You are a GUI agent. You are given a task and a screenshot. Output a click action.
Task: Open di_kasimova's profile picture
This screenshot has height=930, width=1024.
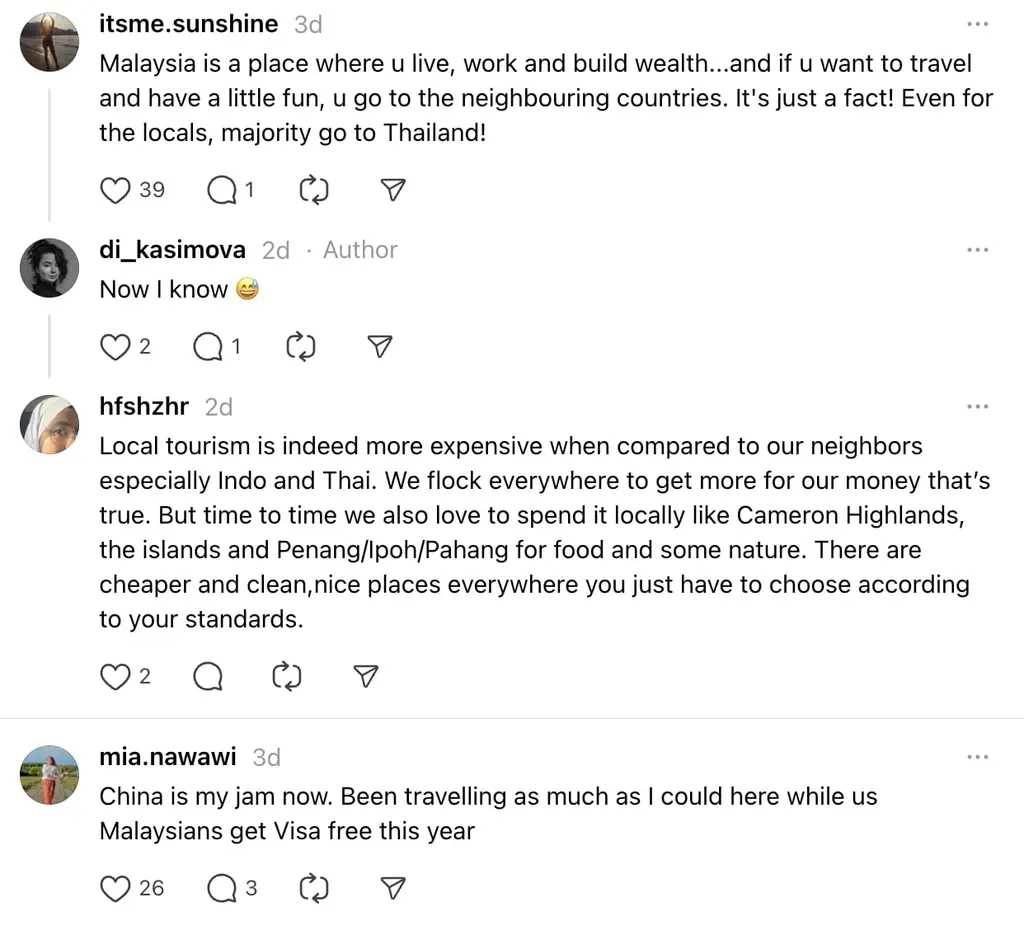[x=49, y=268]
